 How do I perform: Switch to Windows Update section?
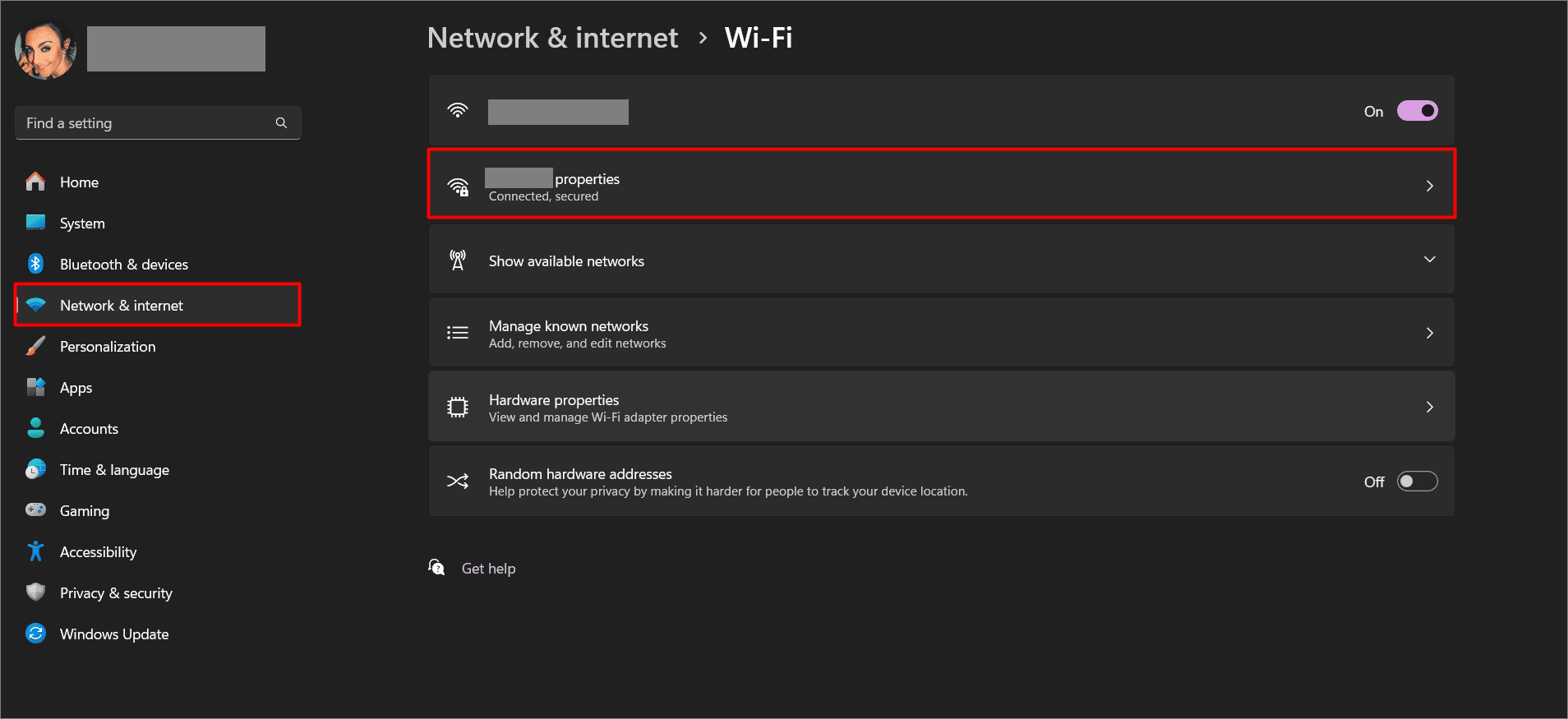(113, 634)
